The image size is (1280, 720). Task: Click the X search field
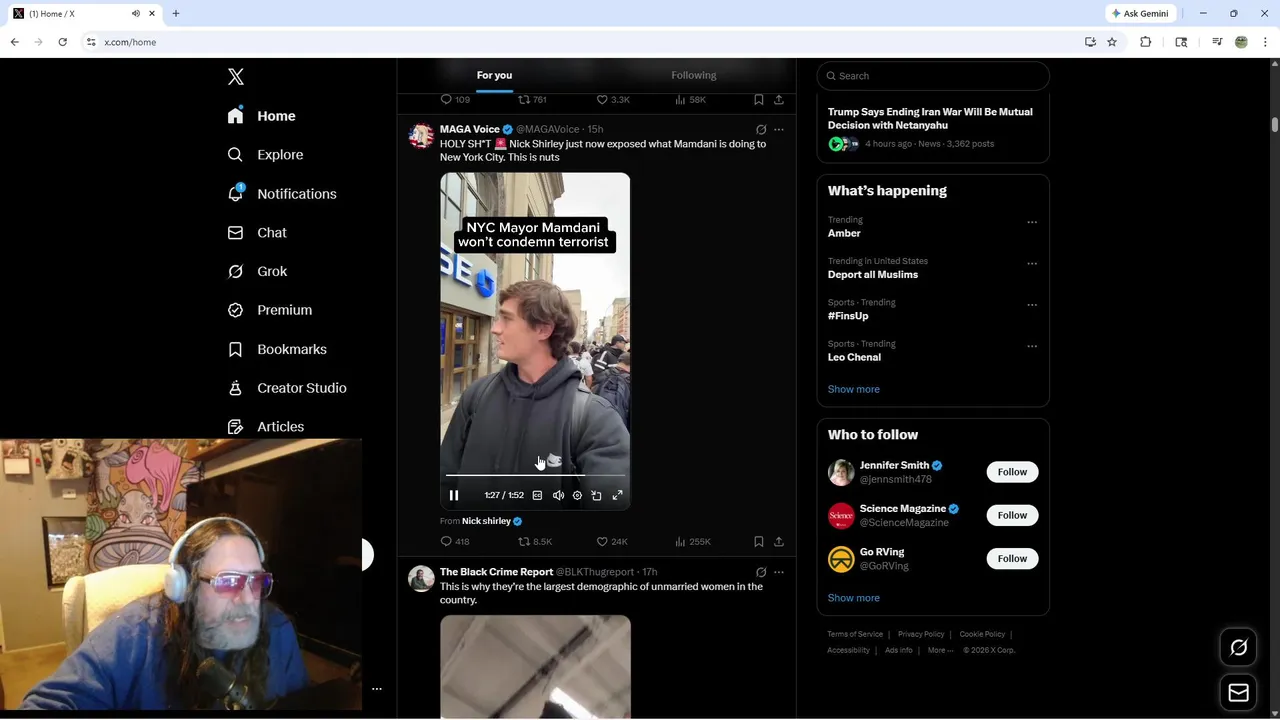[x=933, y=76]
